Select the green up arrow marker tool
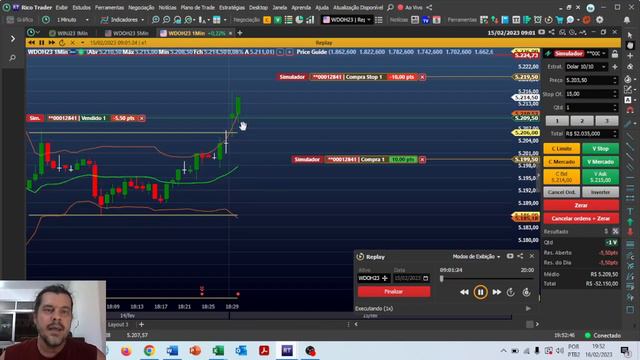 [630, 222]
